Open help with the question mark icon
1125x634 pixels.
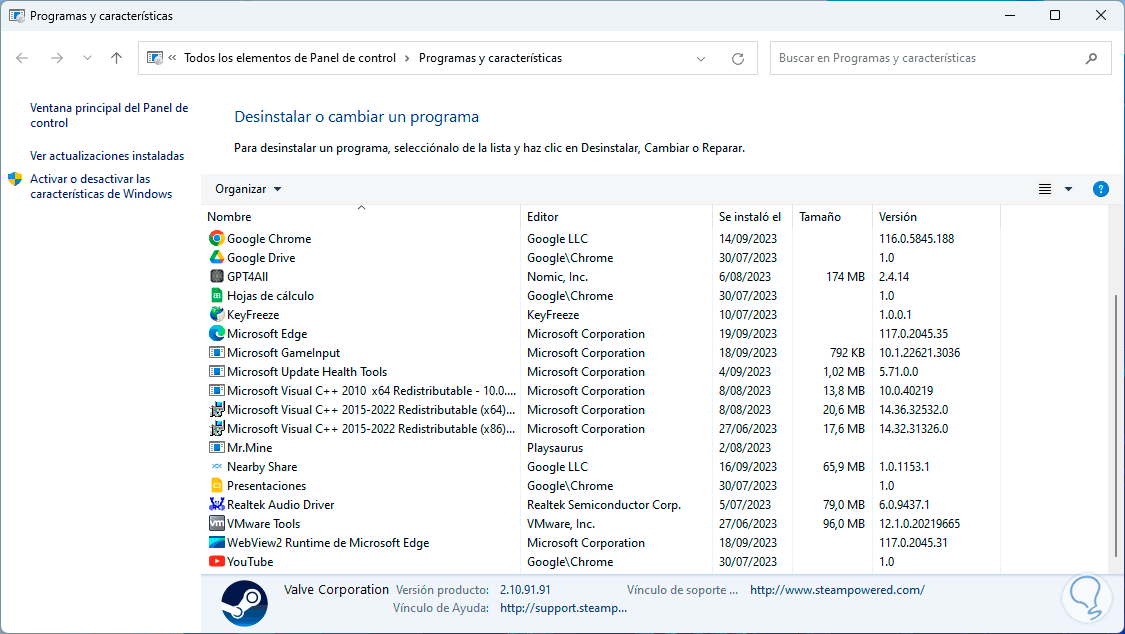1101,189
